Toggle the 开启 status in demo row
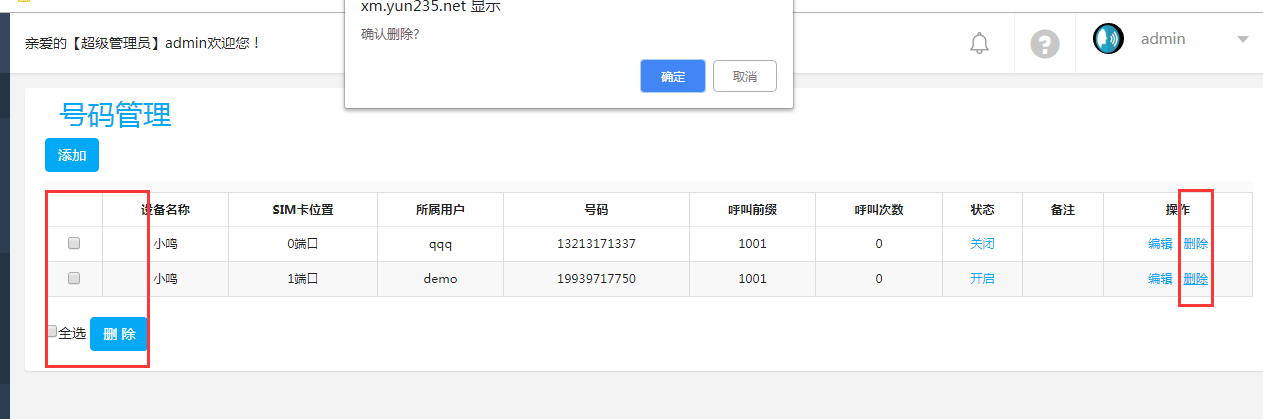The height and width of the screenshot is (419, 1263). [982, 279]
